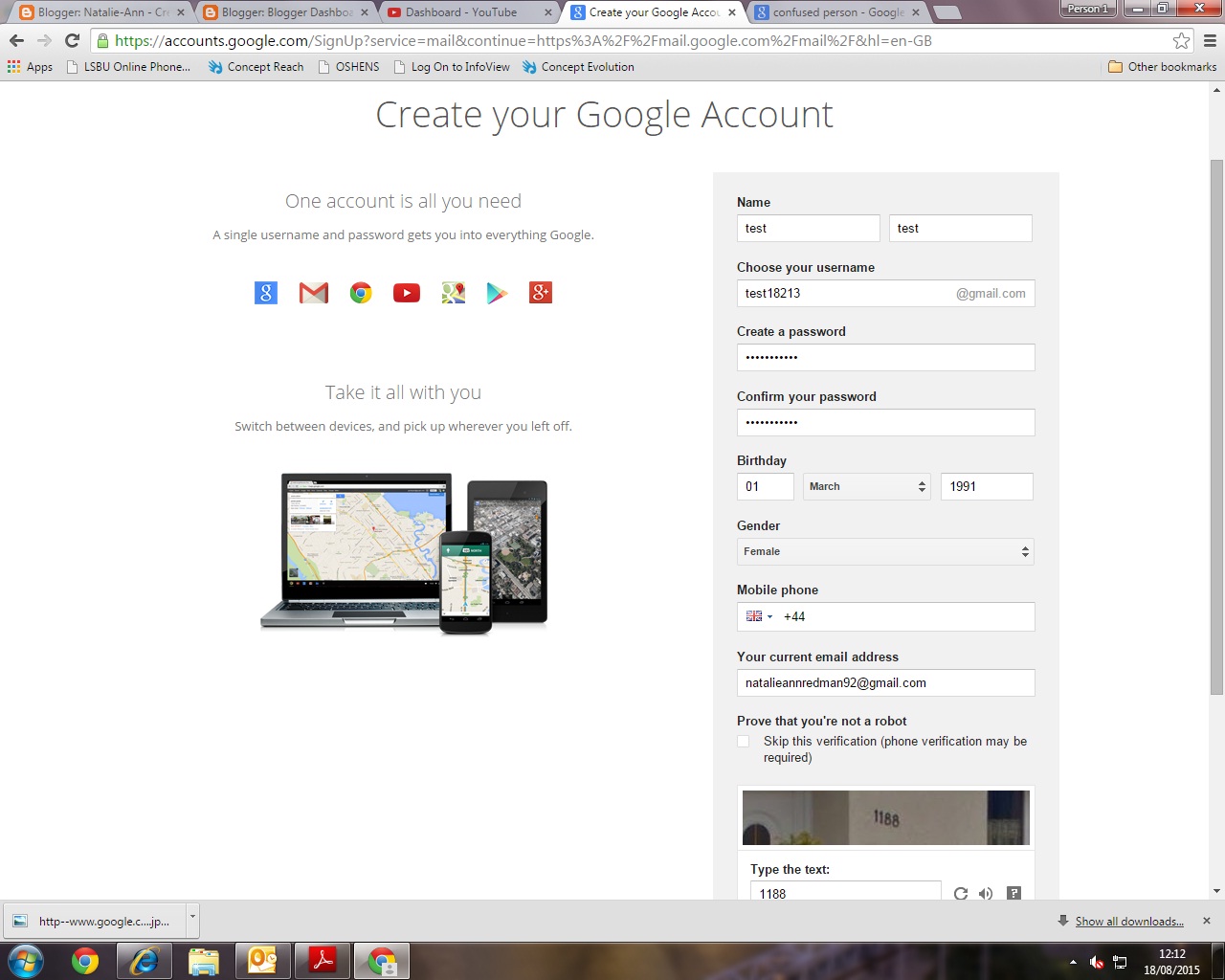This screenshot has height=980, width=1225.
Task: Click the Confirm your password field
Action: coord(885,422)
